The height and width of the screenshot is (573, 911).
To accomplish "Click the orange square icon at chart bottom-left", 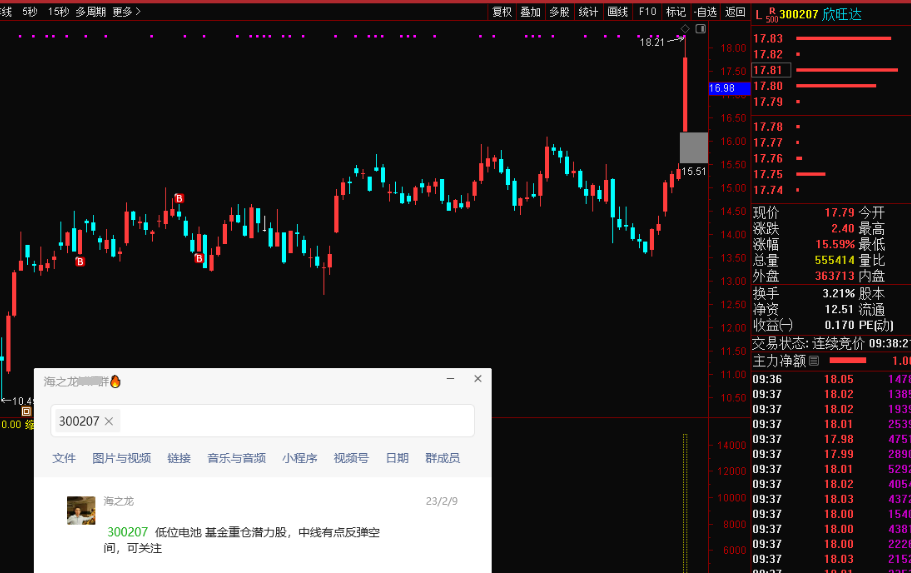I will [26, 411].
